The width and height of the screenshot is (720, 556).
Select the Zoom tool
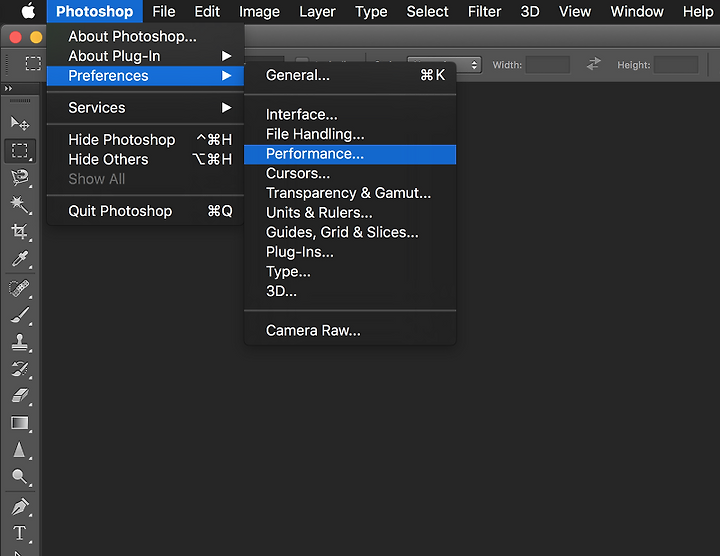20,477
